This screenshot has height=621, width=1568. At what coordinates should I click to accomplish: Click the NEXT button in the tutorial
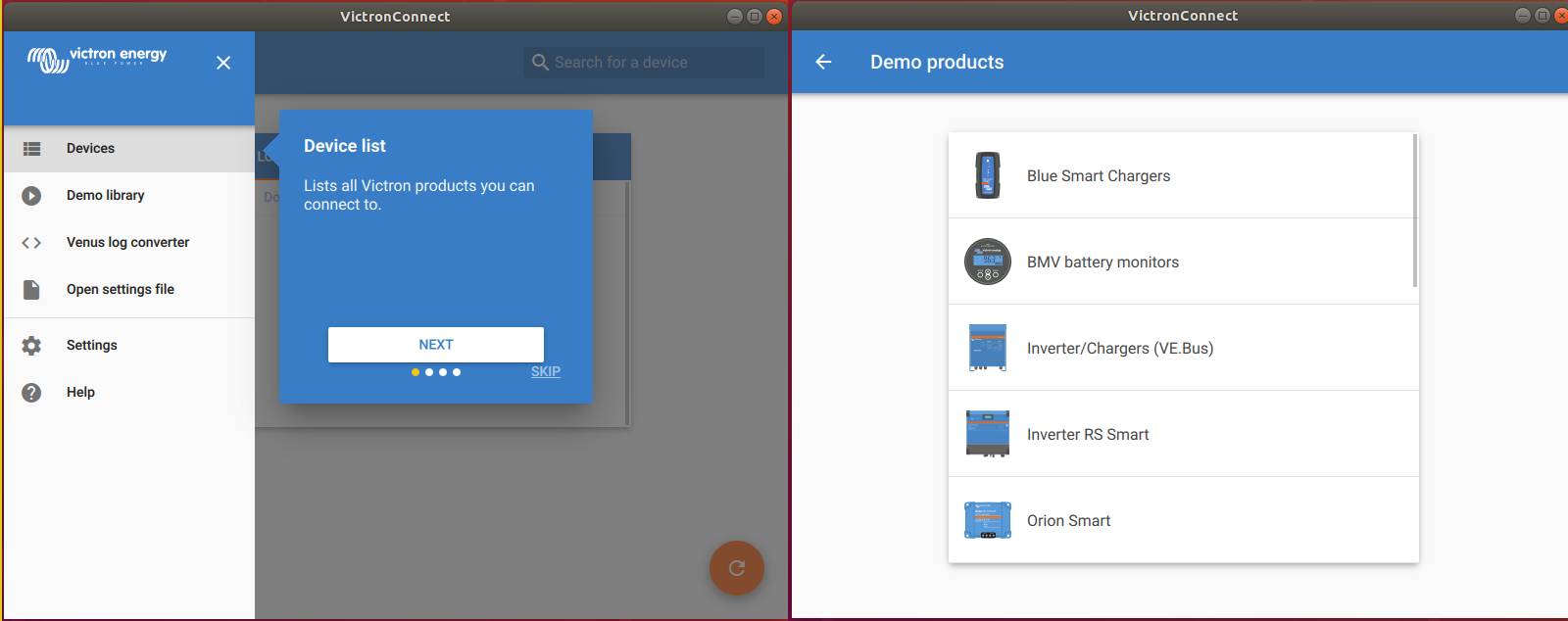click(436, 345)
